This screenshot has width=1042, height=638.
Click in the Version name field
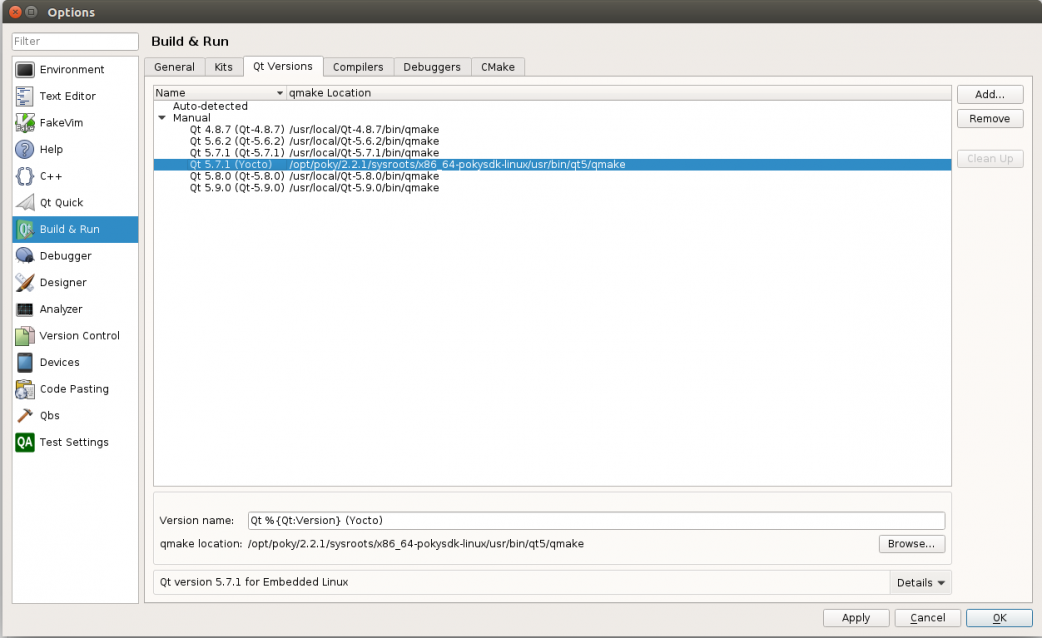tap(595, 520)
